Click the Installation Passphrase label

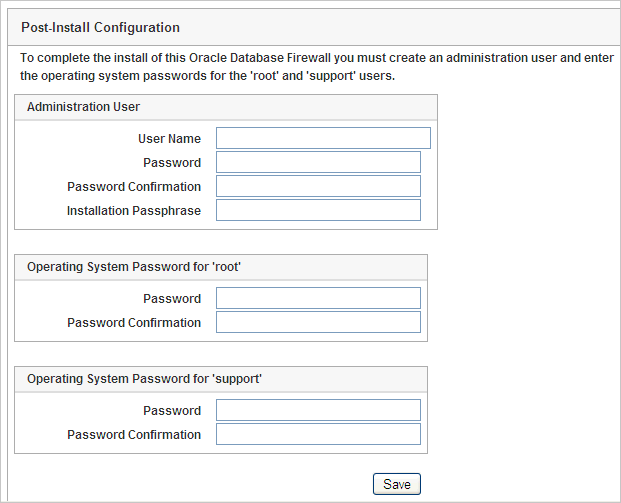pyautogui.click(x=134, y=211)
